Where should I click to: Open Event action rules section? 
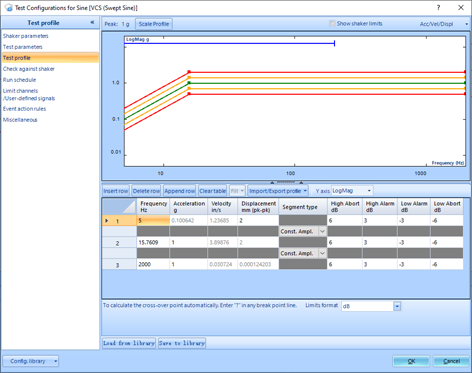point(24,109)
